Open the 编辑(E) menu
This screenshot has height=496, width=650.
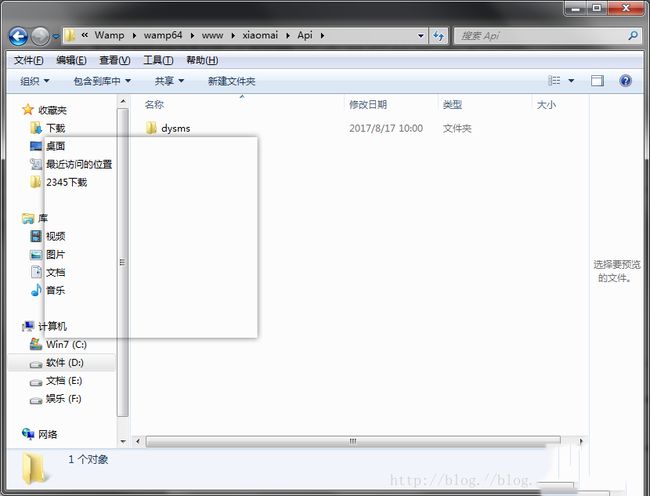[71, 60]
